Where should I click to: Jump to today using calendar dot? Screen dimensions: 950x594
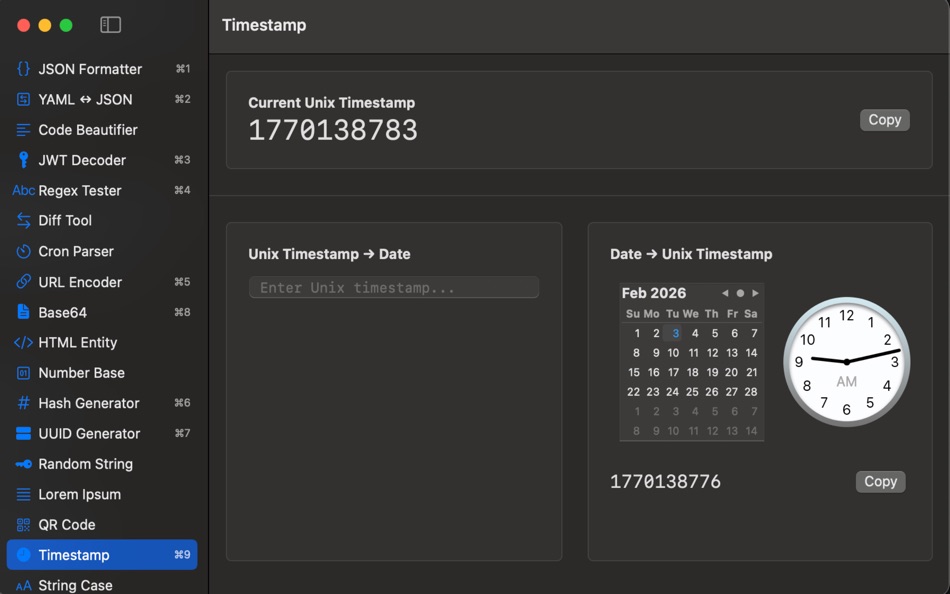tap(740, 293)
